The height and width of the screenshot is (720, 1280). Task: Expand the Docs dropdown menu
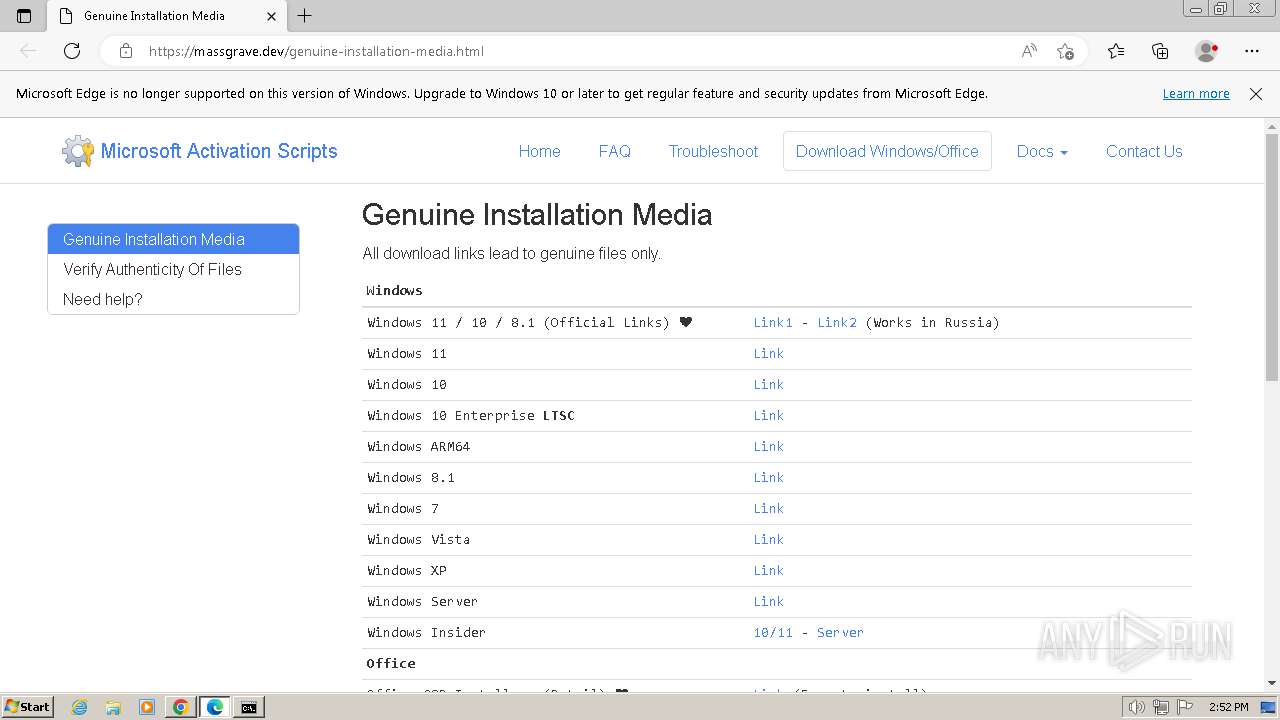1042,151
